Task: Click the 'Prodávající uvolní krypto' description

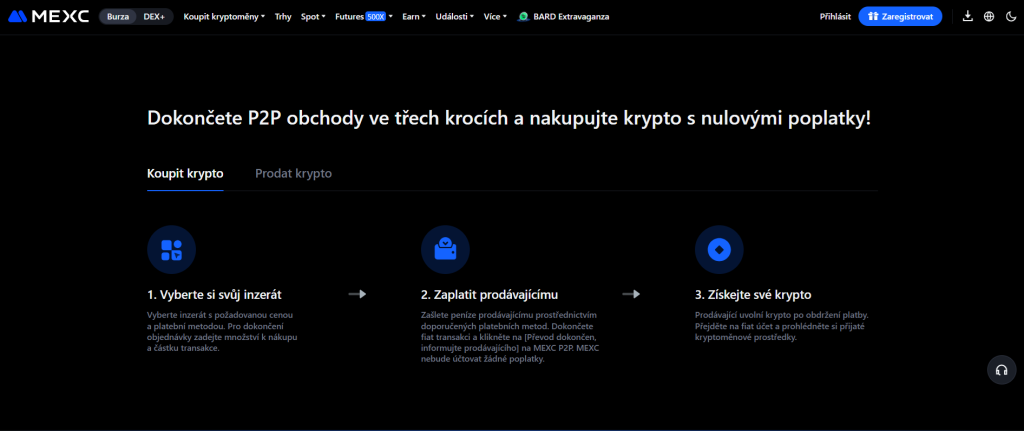Action: point(782,326)
